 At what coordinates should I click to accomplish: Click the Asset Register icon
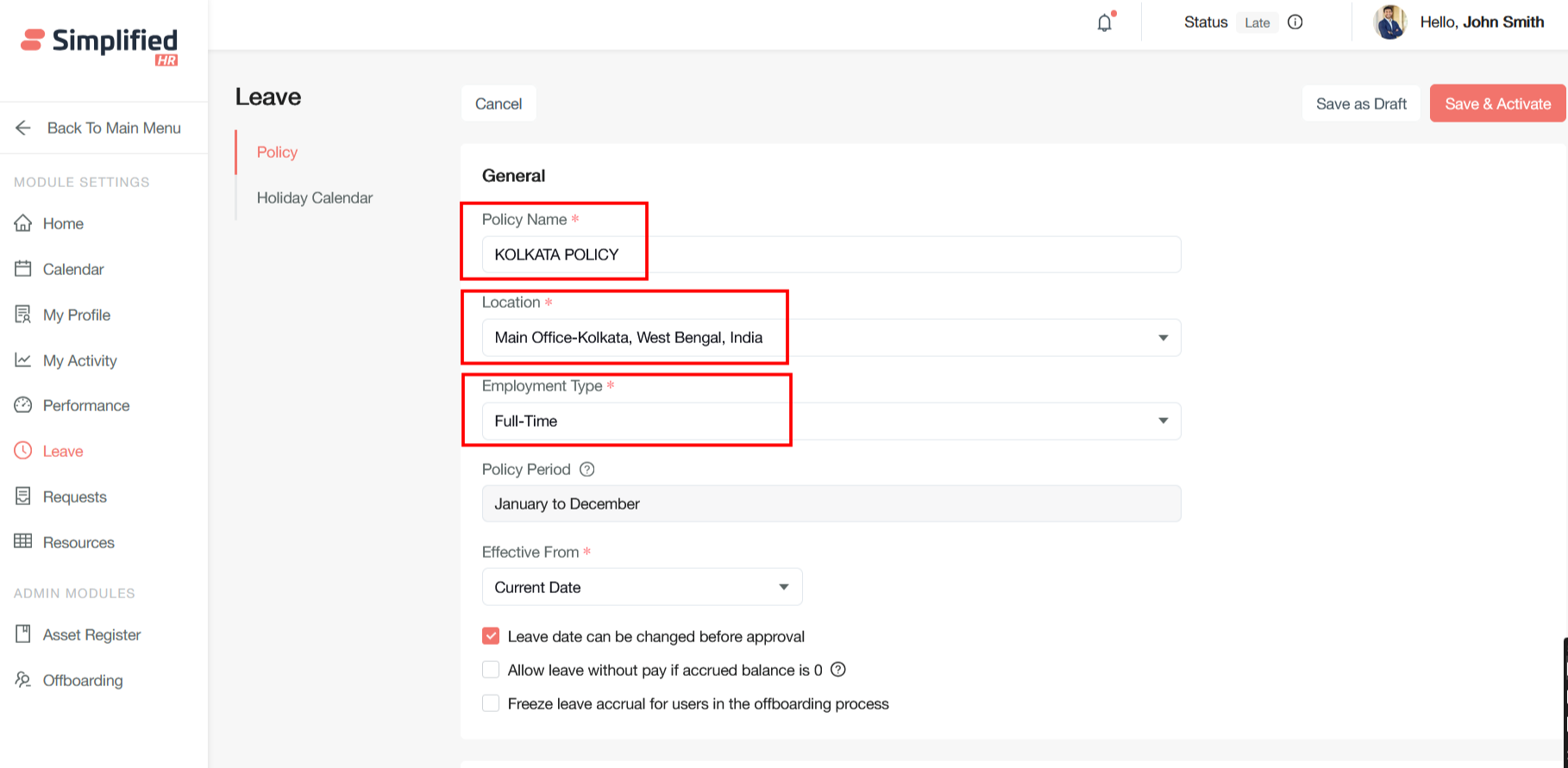[x=23, y=634]
